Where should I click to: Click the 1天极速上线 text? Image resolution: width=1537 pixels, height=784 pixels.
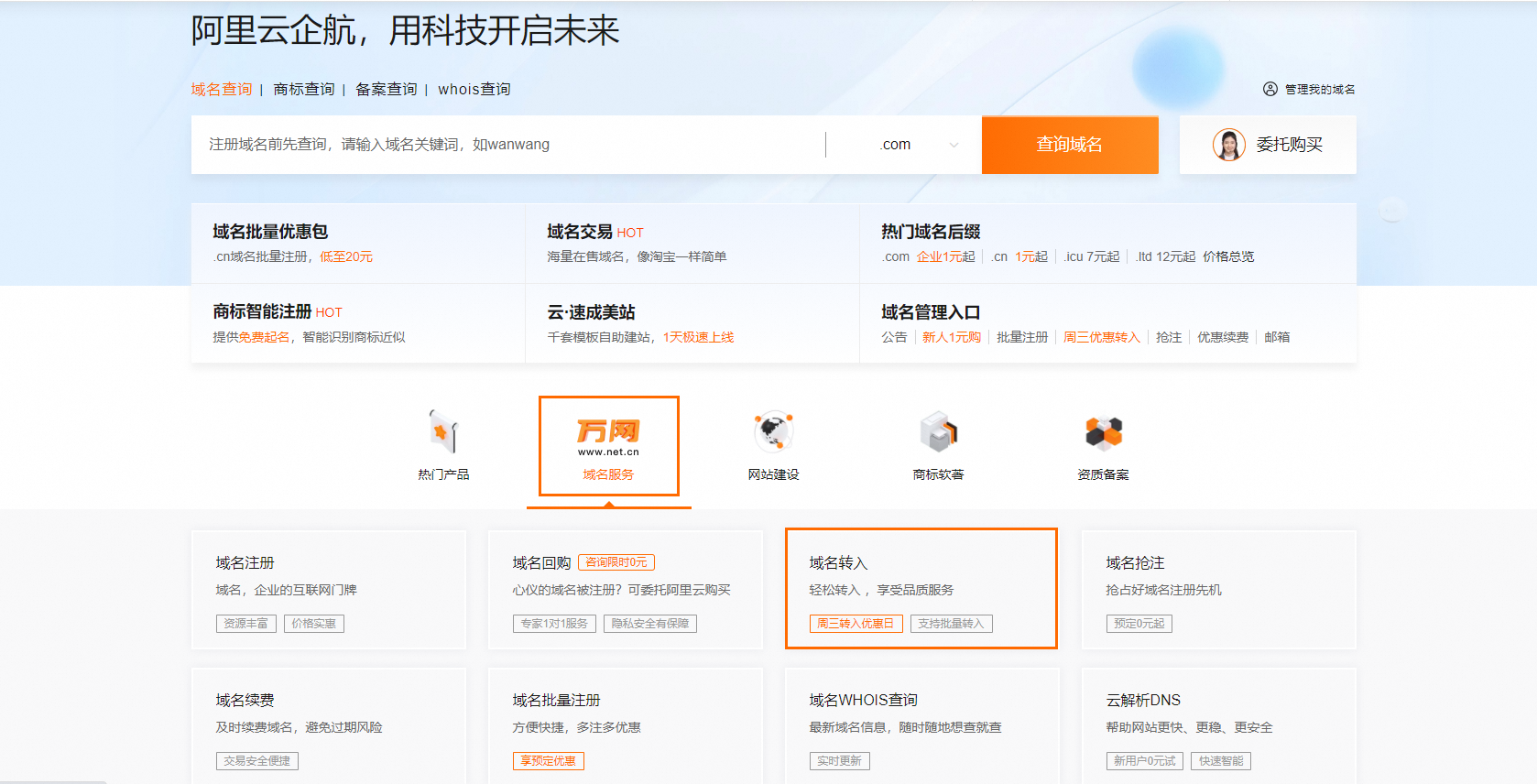click(x=699, y=337)
